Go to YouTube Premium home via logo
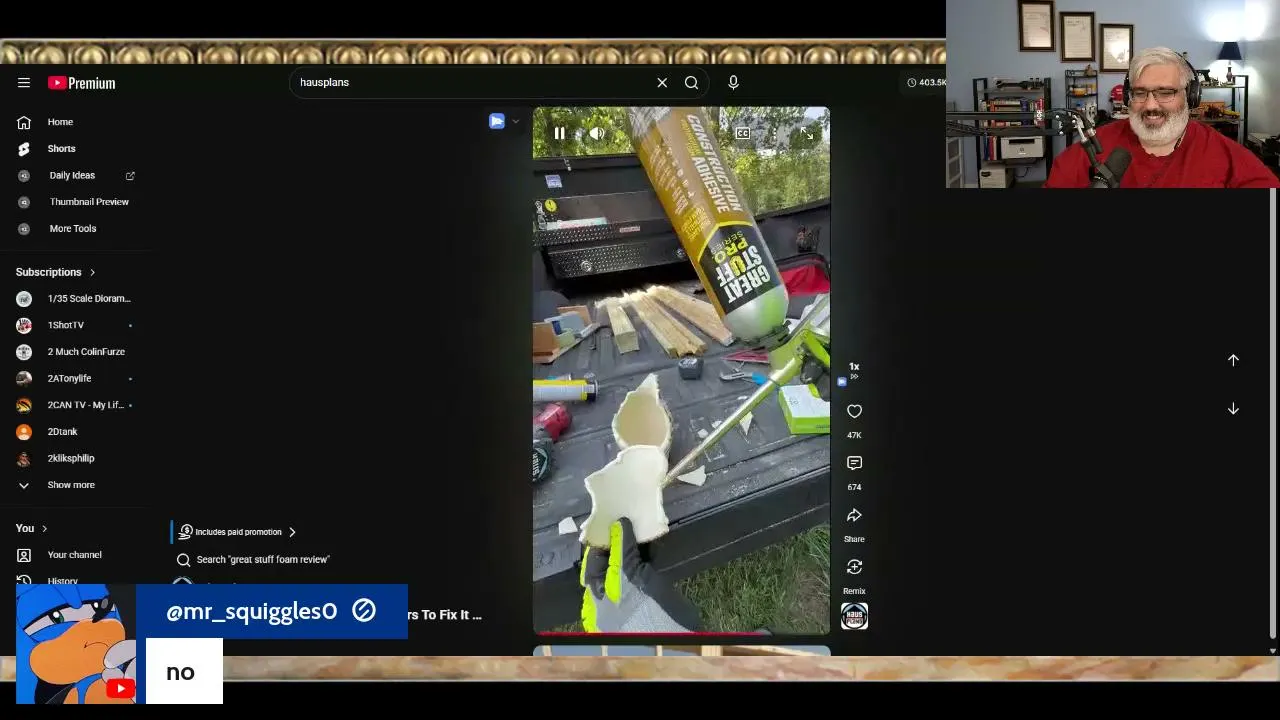 tap(81, 83)
